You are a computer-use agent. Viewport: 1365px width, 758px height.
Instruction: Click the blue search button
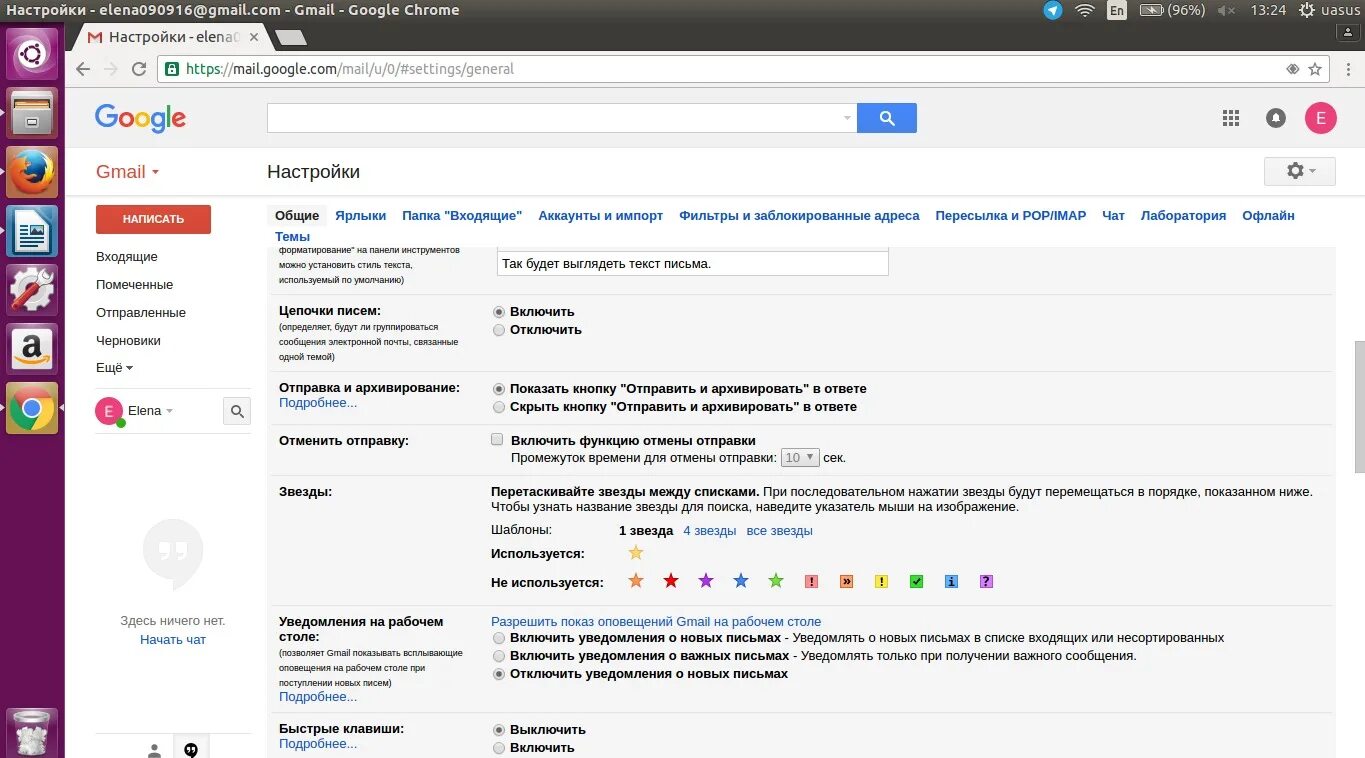click(887, 118)
